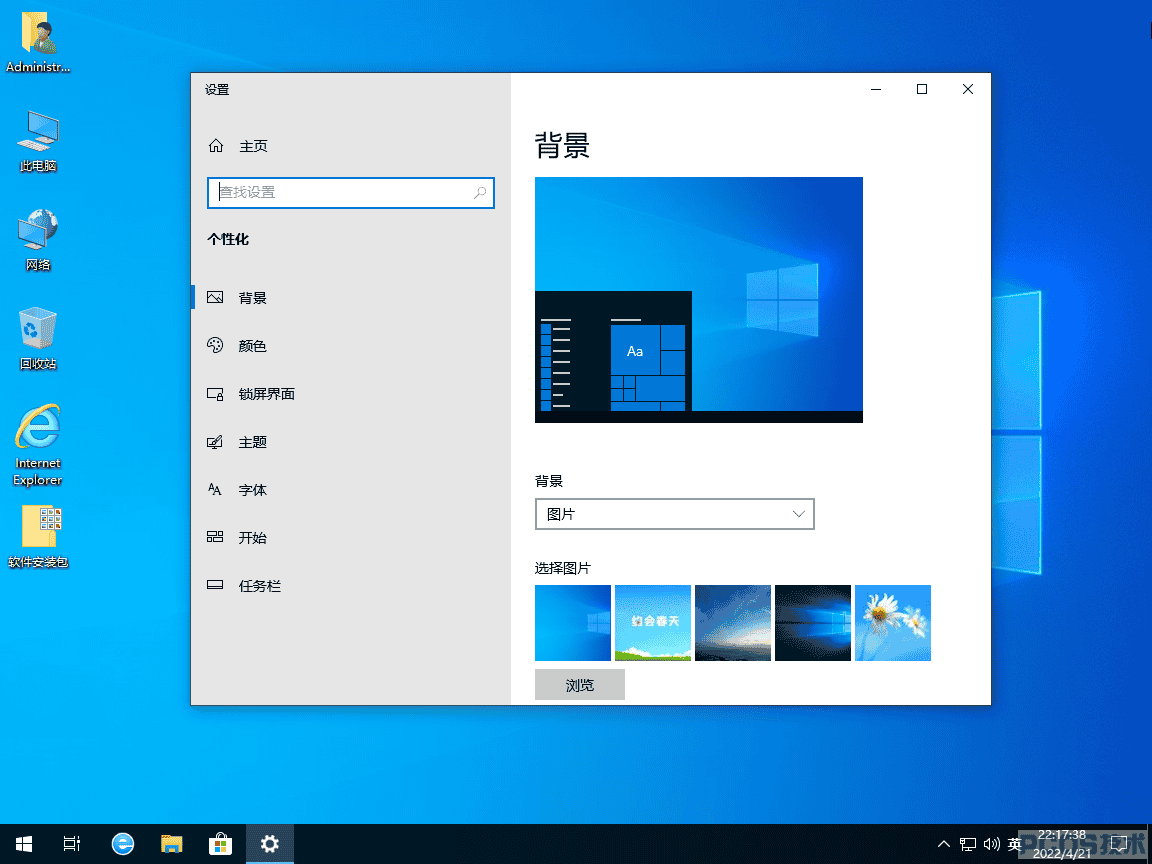Minimize the 设置 window
The height and width of the screenshot is (864, 1152).
[x=876, y=89]
